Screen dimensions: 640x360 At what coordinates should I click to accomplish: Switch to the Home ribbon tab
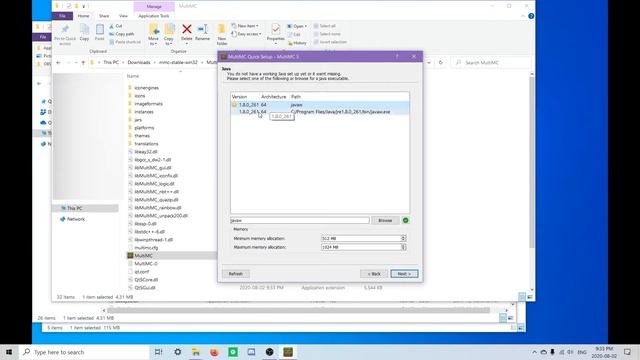pos(83,16)
